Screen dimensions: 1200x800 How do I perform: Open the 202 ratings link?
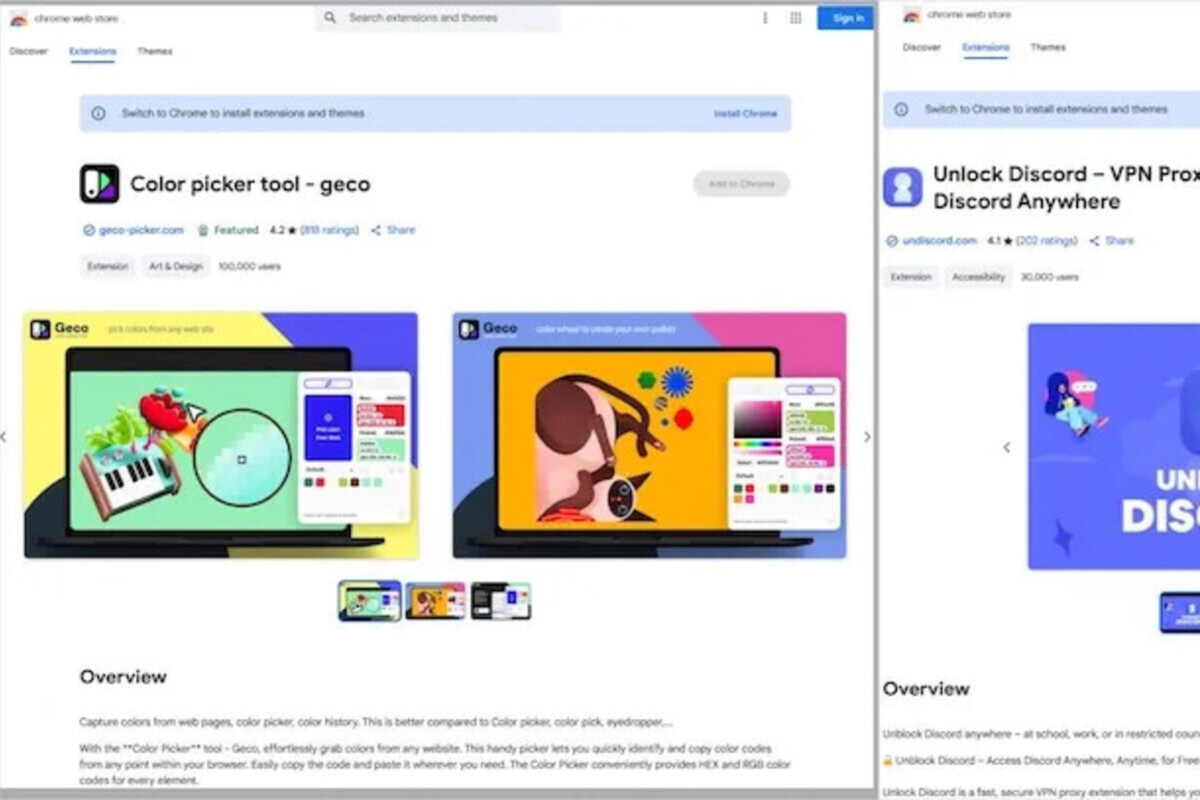[1047, 241]
